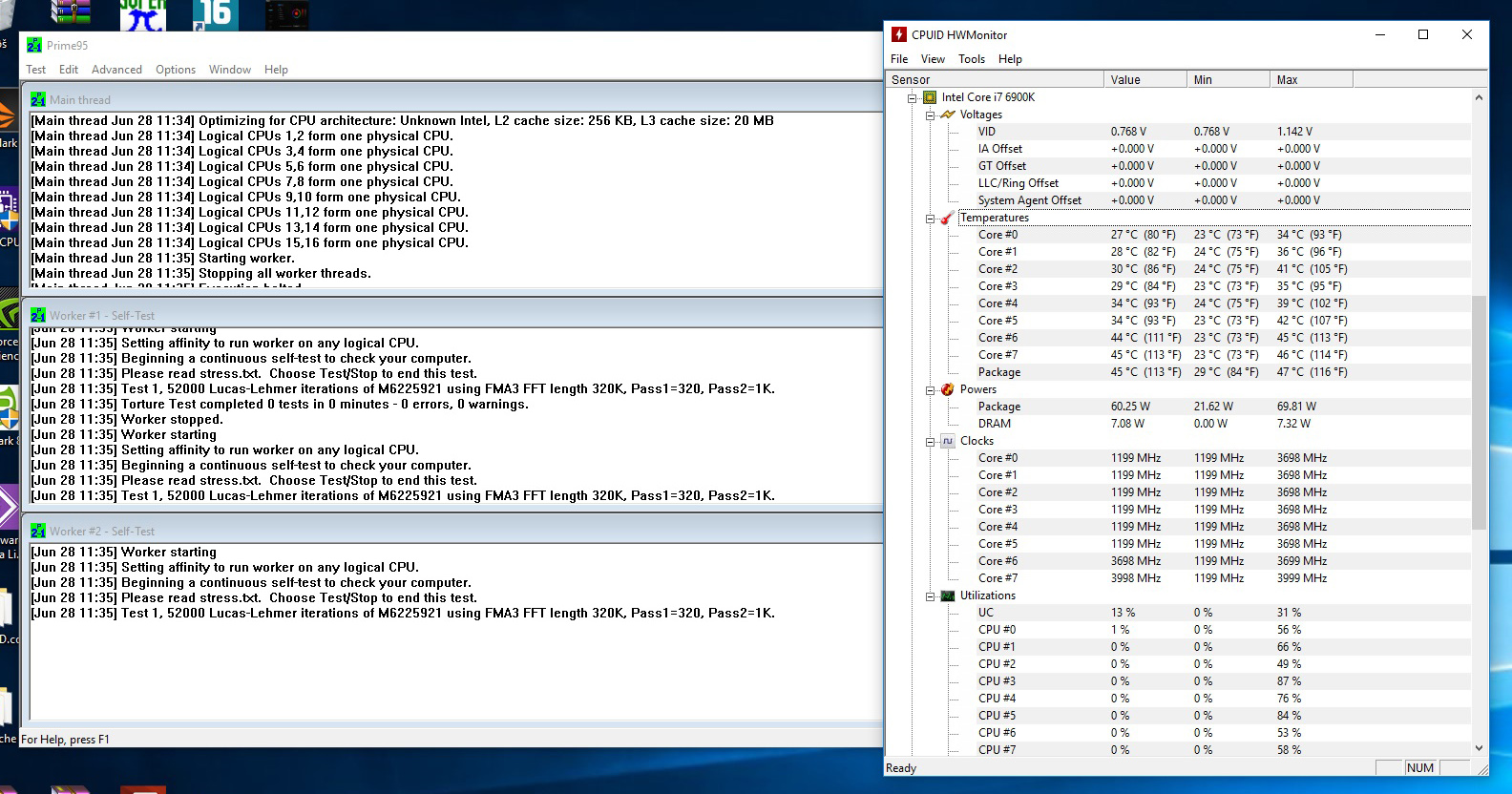Screen dimensions: 1512x794
Task: Open the Window menu in Prime95
Action: click(x=230, y=70)
